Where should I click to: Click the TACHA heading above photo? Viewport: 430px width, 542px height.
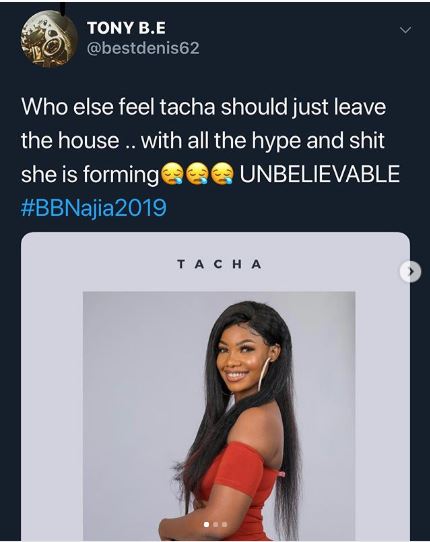pos(219,264)
